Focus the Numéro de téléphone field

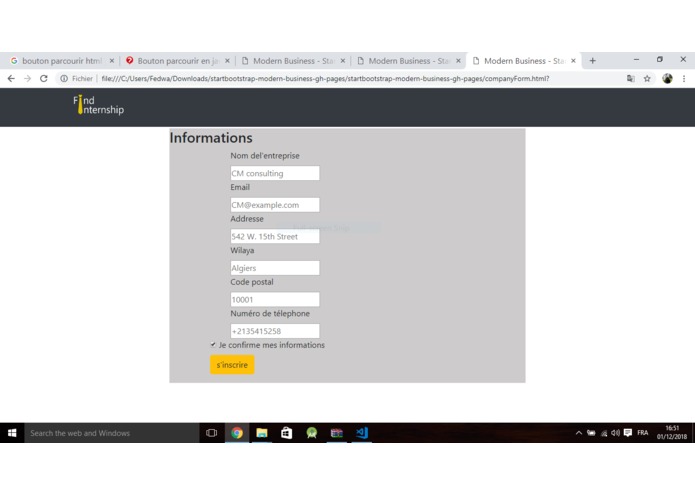coord(275,331)
